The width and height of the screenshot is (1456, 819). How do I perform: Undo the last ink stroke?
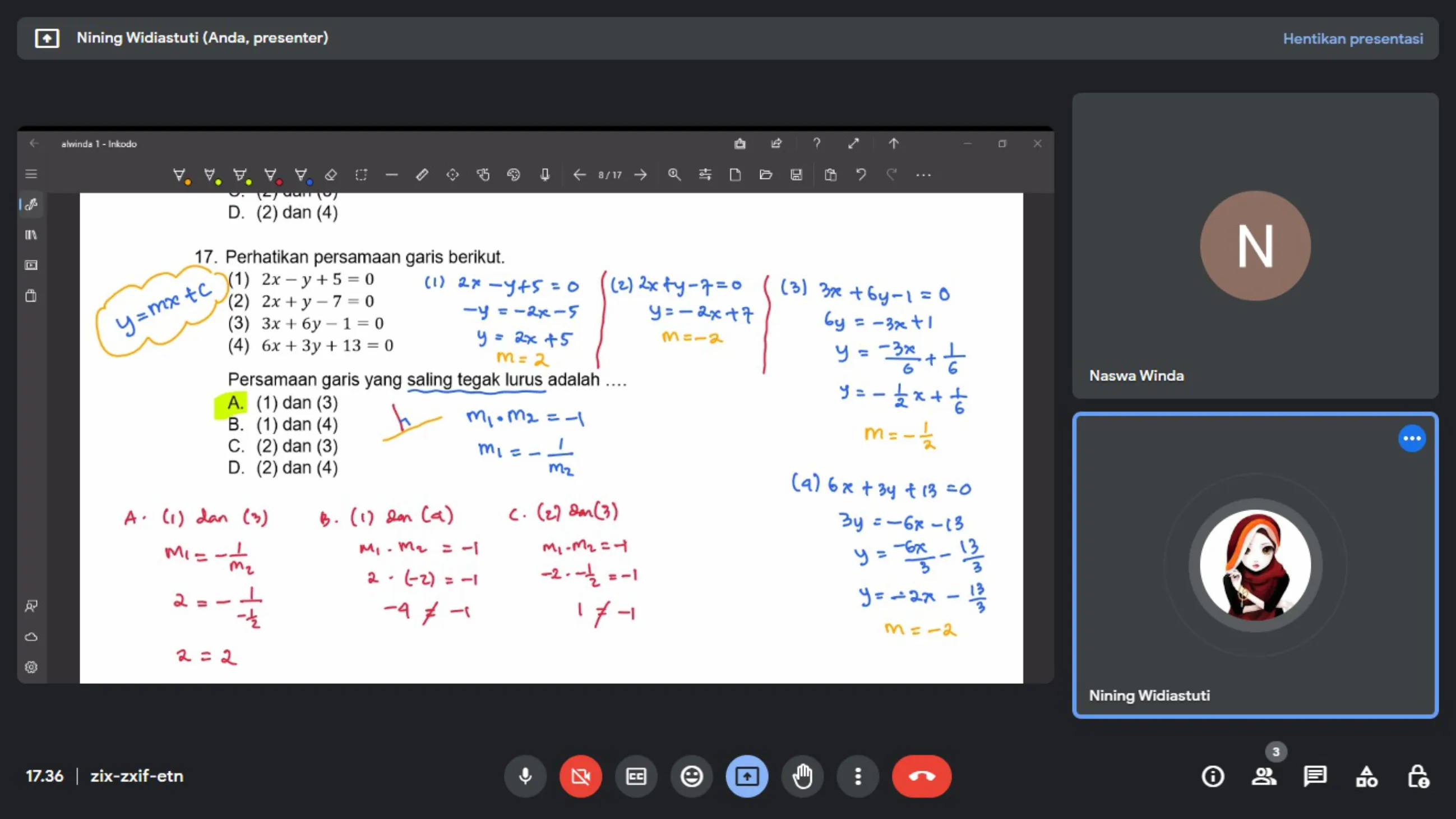[x=861, y=175]
